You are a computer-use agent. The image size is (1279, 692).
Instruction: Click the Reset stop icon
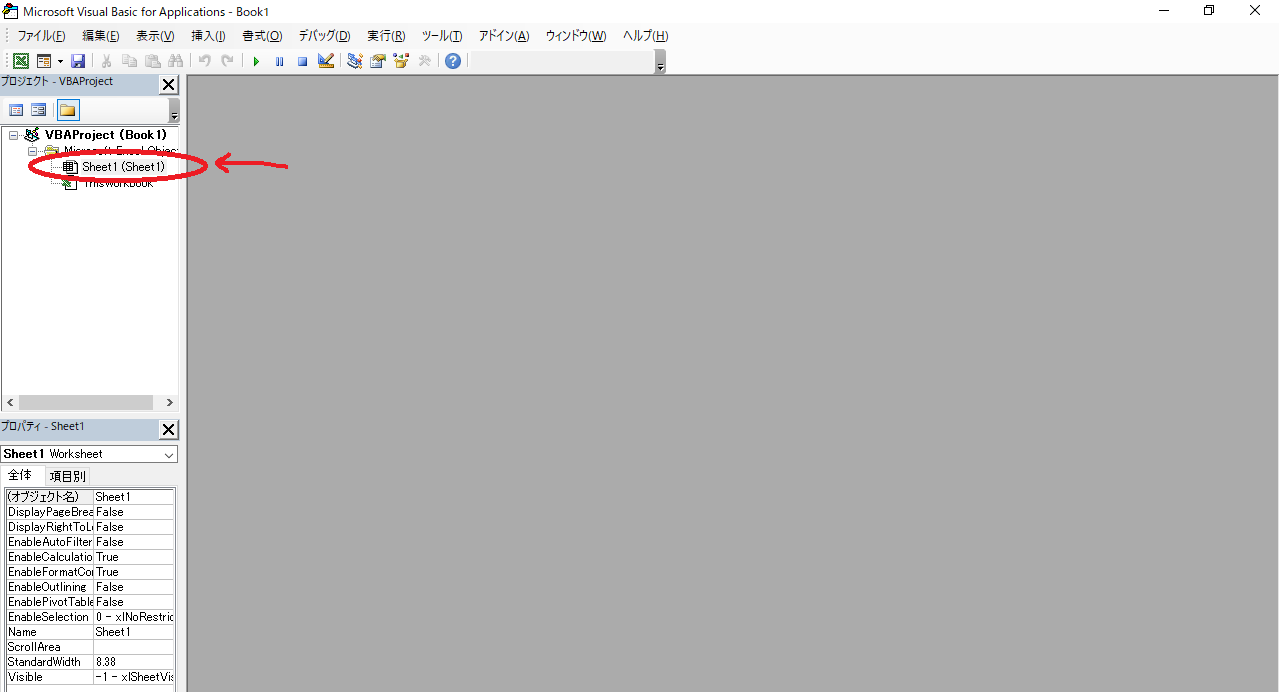click(x=302, y=61)
